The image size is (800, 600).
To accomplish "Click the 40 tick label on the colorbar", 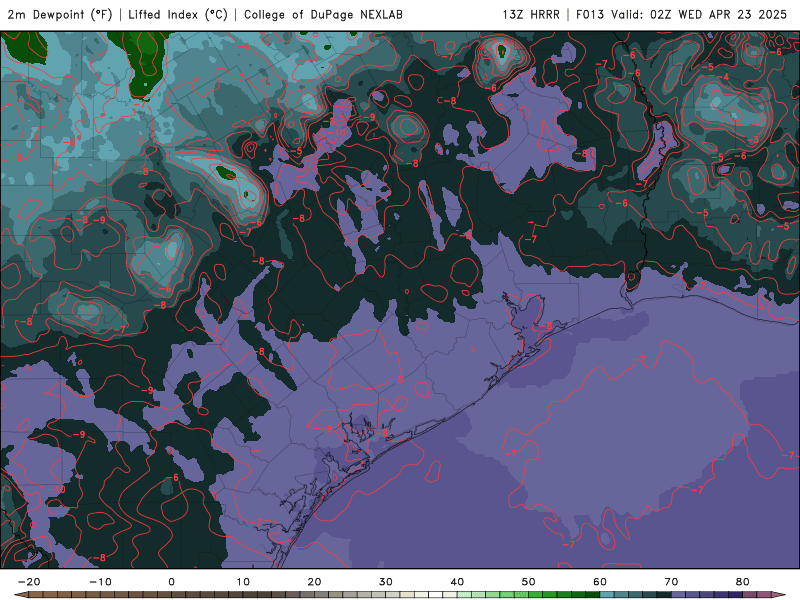I will click(457, 582).
